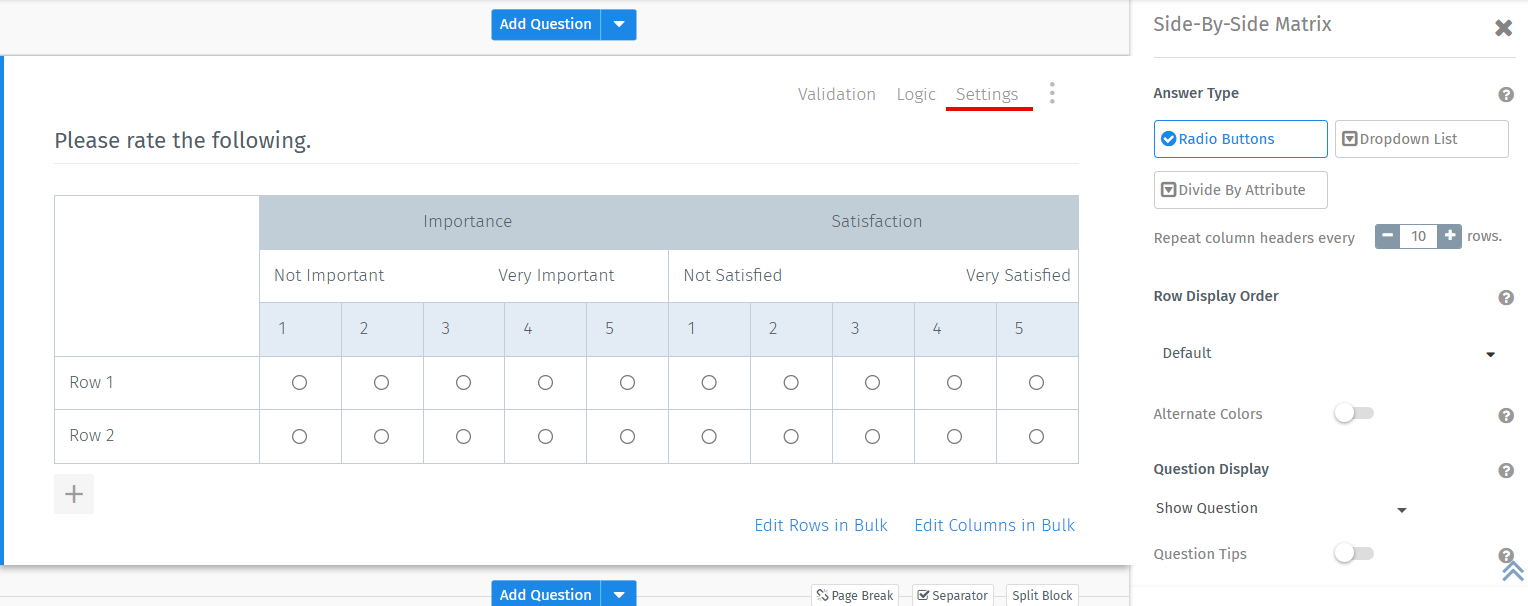Switch to the Validation tab
Viewport: 1528px width, 606px height.
(x=837, y=93)
